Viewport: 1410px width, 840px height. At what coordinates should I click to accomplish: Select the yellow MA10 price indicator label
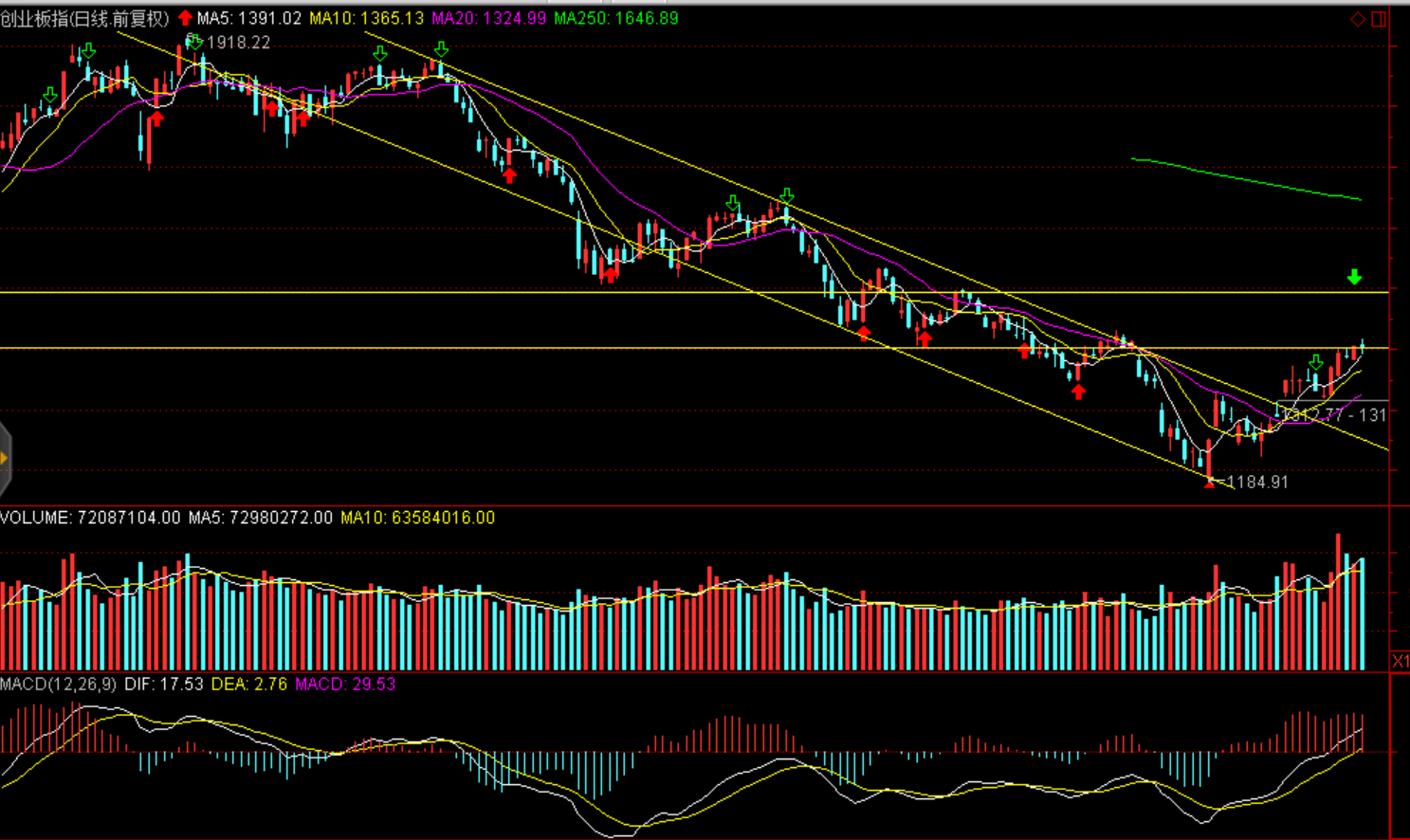(366, 18)
